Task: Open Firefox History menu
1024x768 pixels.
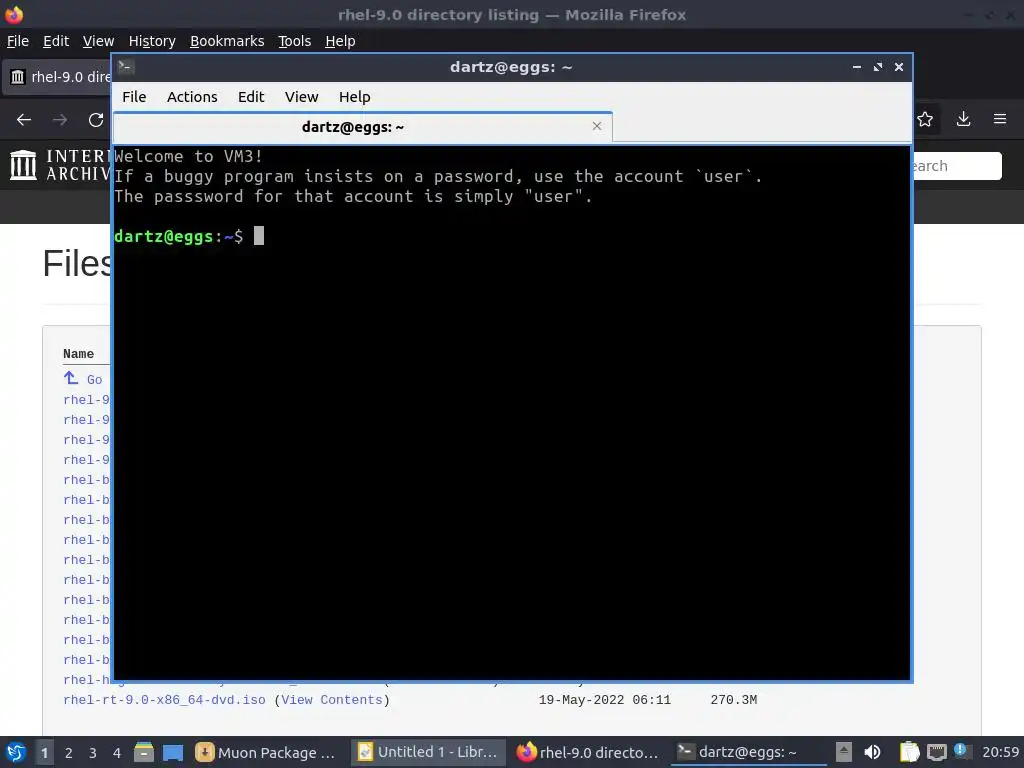Action: tap(152, 41)
